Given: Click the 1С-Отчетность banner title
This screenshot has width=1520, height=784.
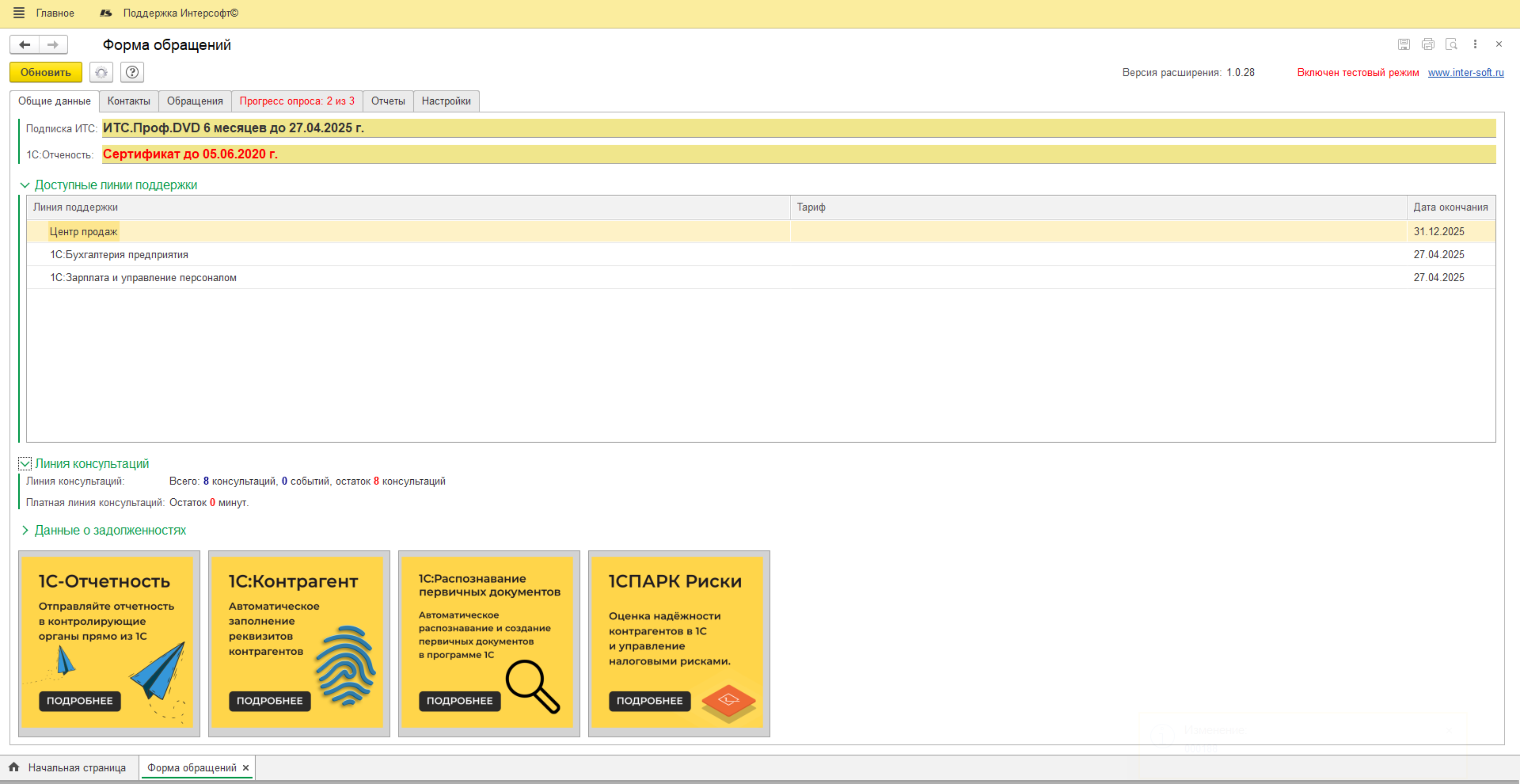Looking at the screenshot, I should tap(104, 582).
